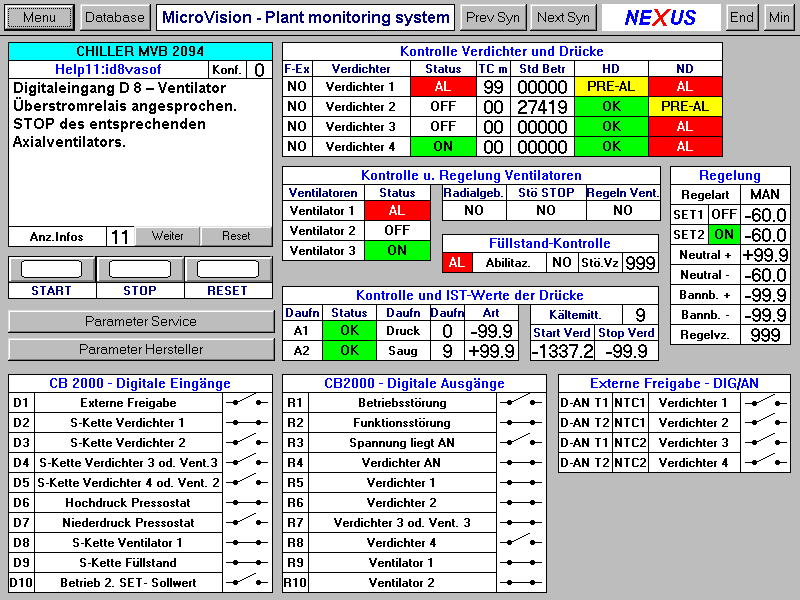The image size is (800, 600).
Task: Open the Database menu
Action: pyautogui.click(x=114, y=17)
